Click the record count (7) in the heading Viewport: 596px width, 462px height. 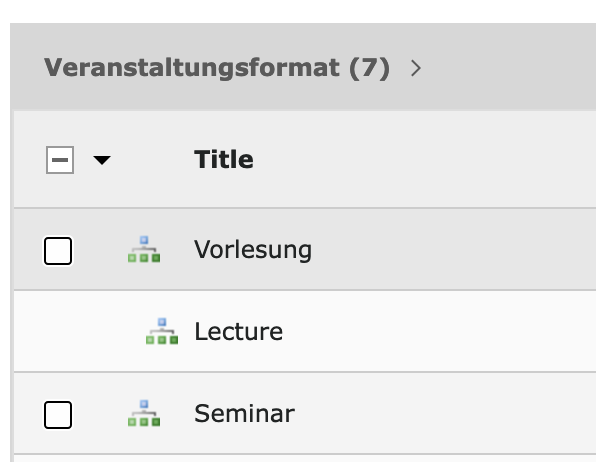point(369,68)
